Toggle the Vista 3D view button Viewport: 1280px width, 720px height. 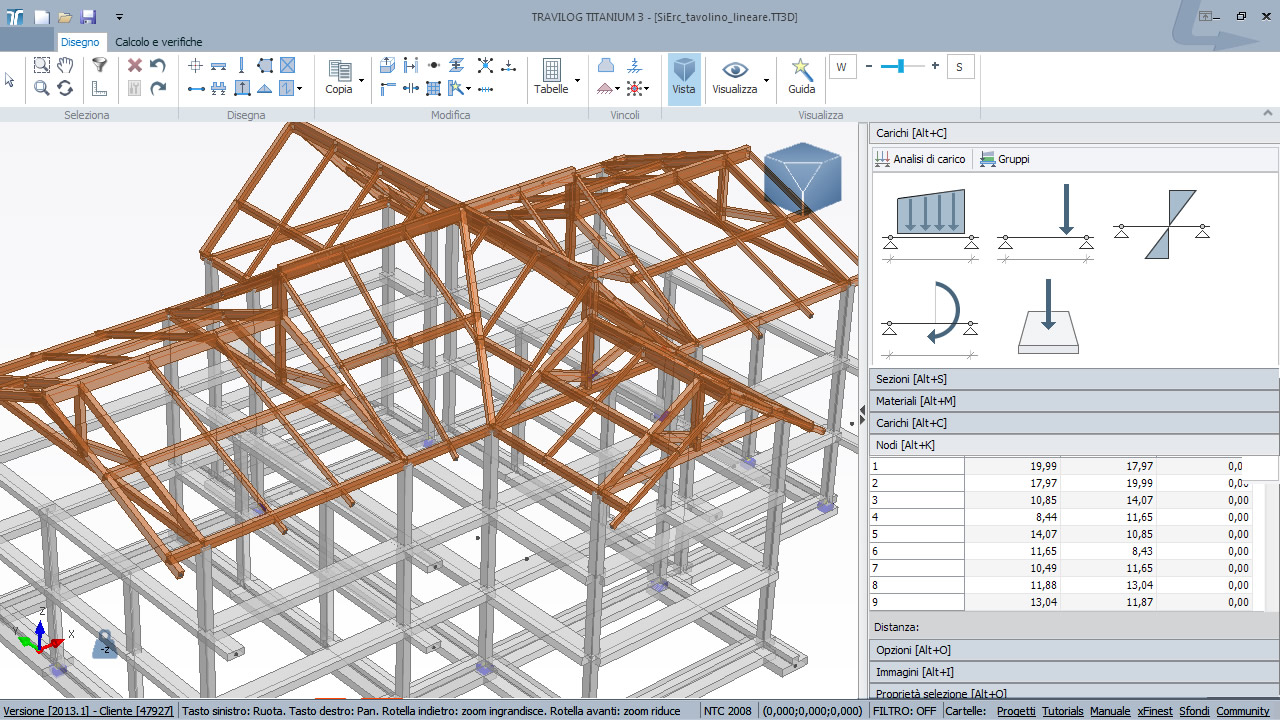[684, 76]
